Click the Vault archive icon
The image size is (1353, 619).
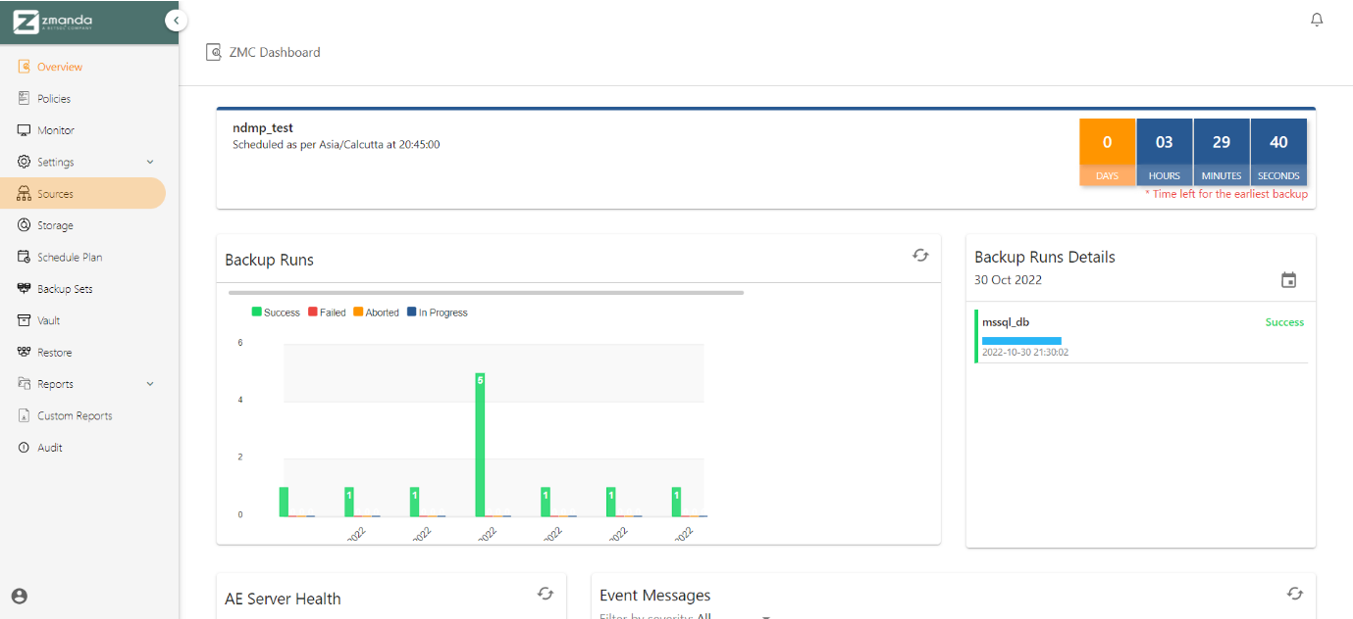(24, 320)
